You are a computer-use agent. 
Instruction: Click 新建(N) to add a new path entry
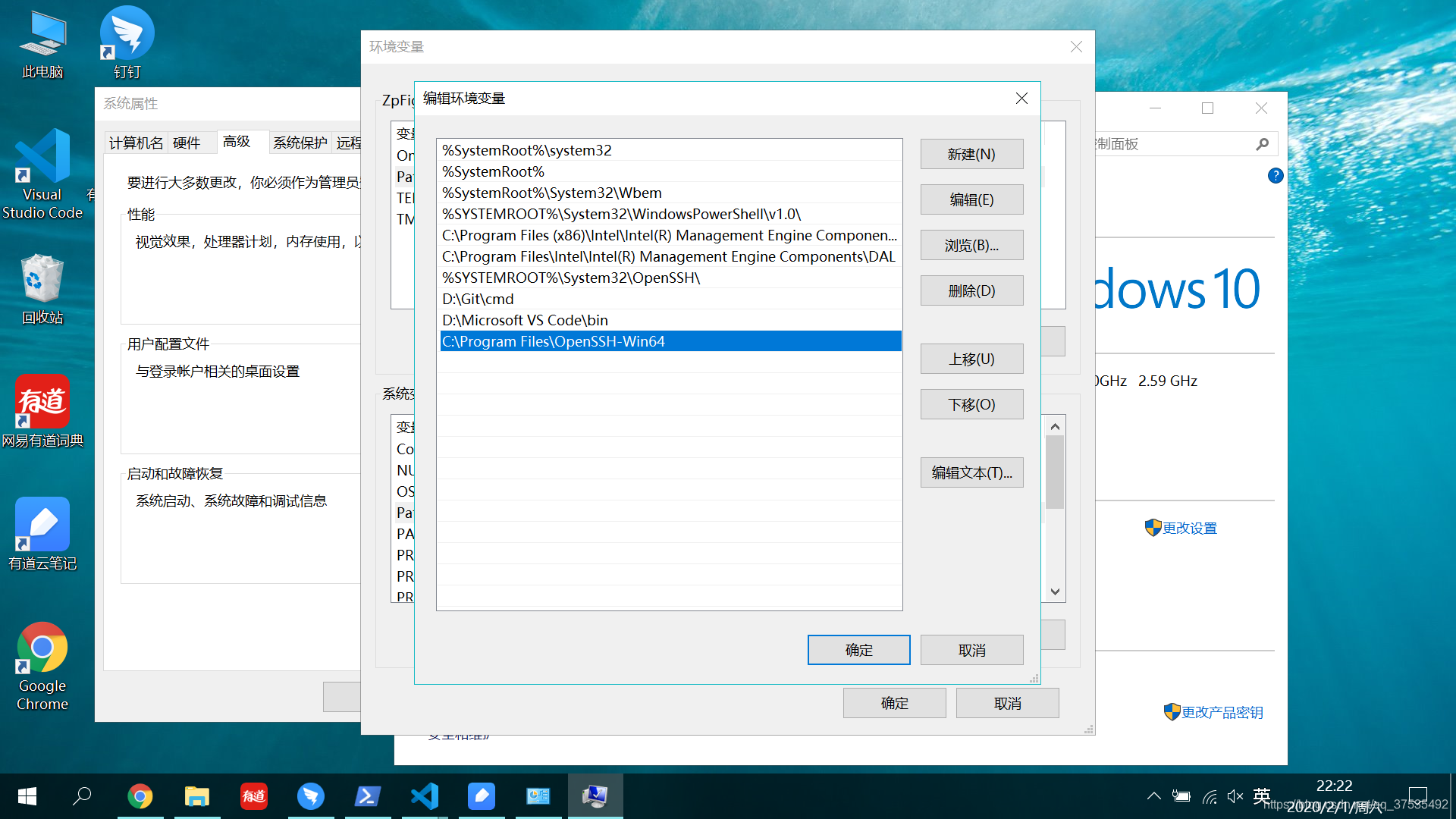(x=971, y=154)
